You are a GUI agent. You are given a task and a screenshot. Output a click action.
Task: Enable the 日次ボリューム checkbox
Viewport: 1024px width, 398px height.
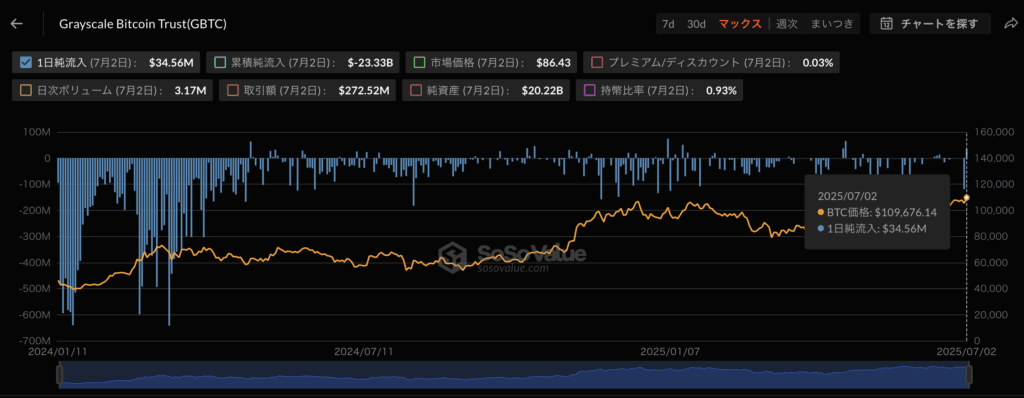point(26,91)
